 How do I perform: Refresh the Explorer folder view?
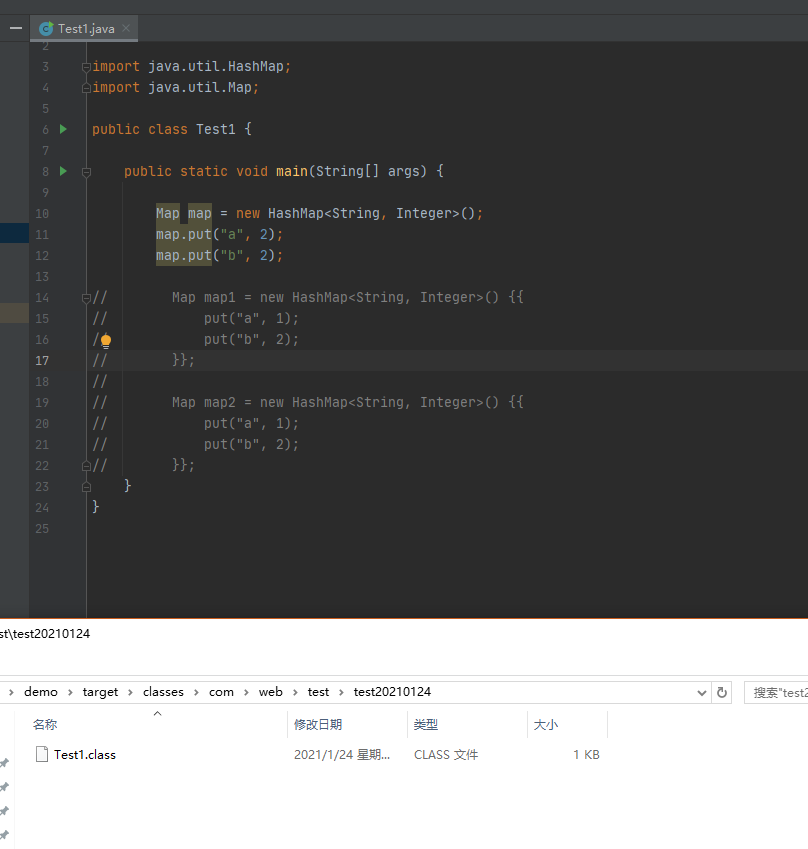click(x=722, y=693)
